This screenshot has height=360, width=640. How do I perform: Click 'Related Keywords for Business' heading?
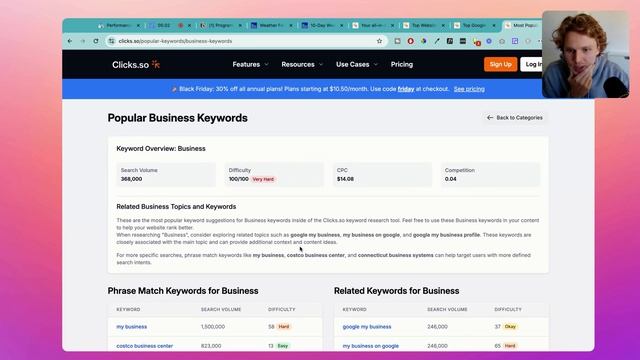click(396, 291)
